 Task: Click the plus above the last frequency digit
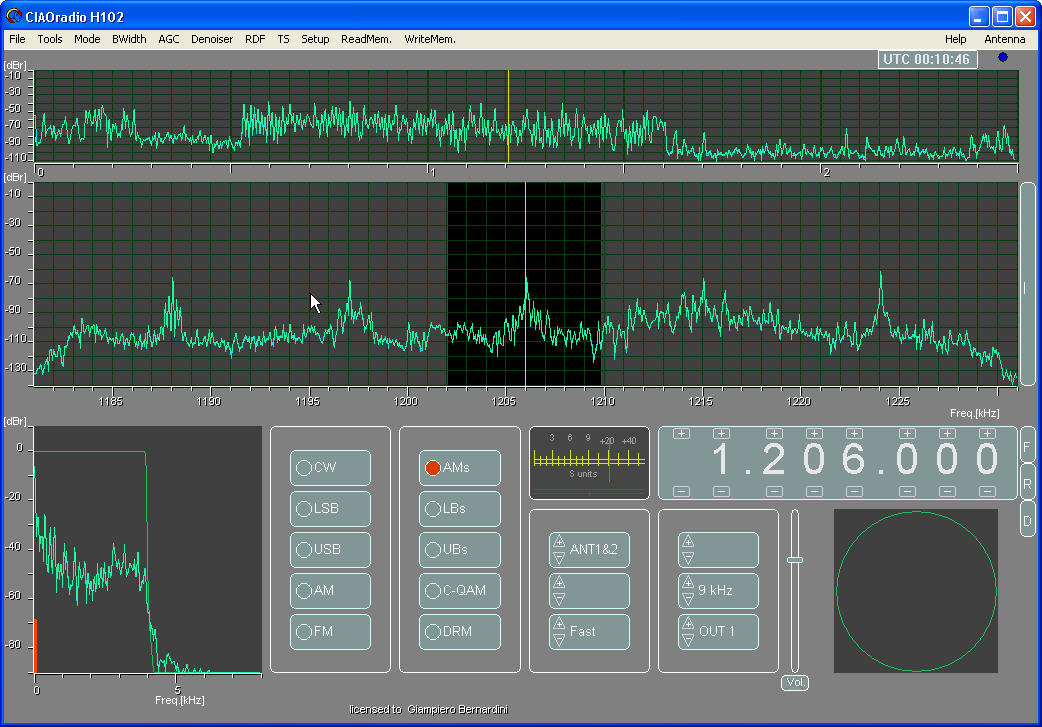pyautogui.click(x=988, y=434)
